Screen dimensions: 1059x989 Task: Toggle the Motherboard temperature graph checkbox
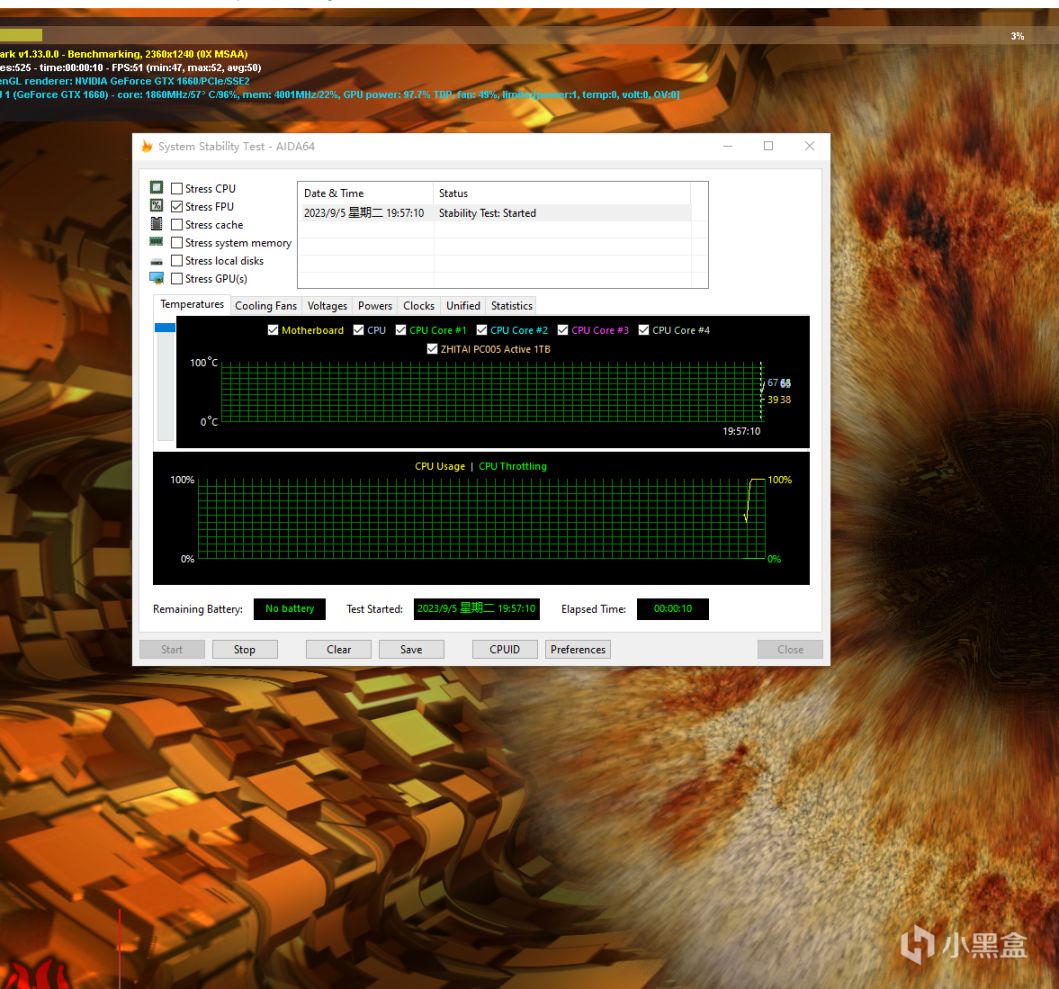273,330
